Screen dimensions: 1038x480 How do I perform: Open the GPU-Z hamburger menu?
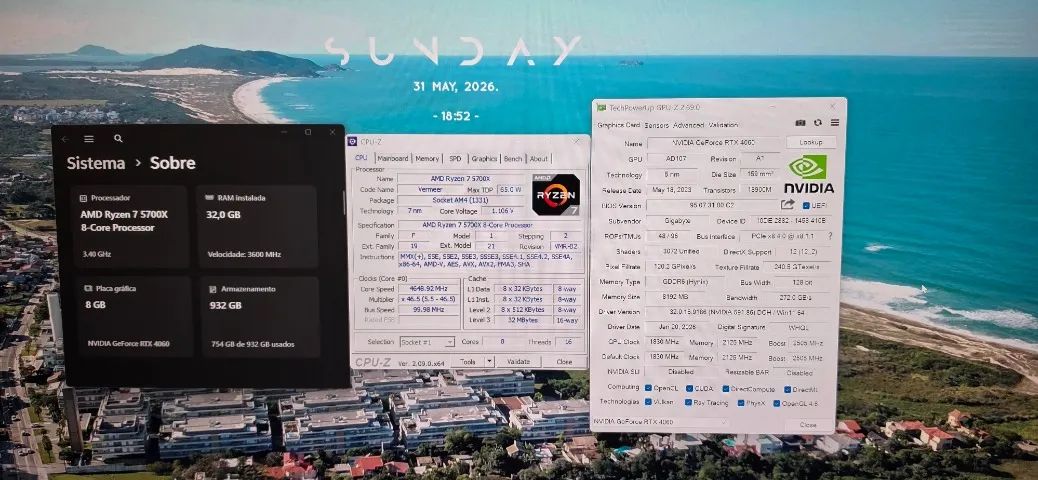click(x=835, y=122)
